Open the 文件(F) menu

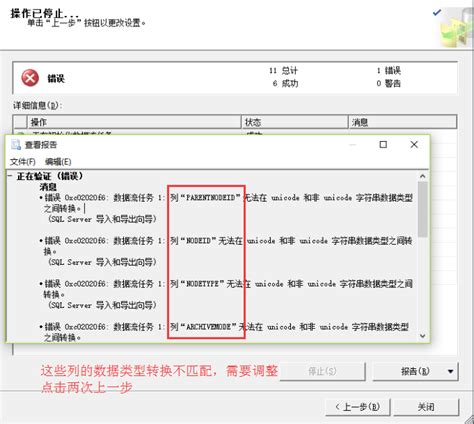(23, 162)
